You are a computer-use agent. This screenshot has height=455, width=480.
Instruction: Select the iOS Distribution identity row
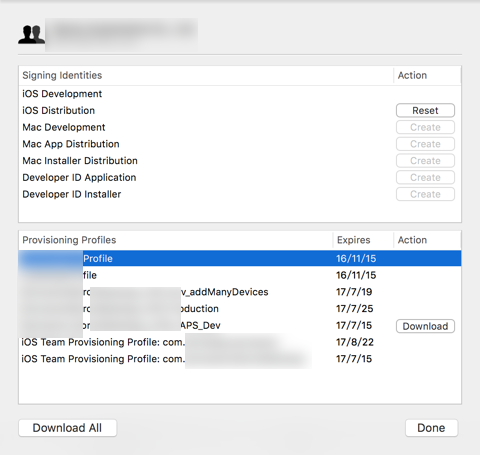(240, 110)
